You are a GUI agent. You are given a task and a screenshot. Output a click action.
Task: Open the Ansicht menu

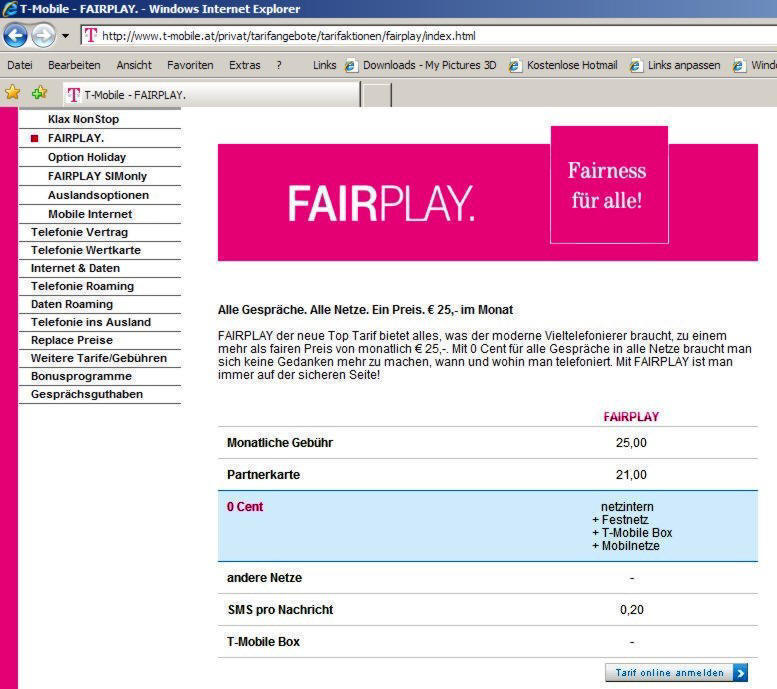[134, 65]
